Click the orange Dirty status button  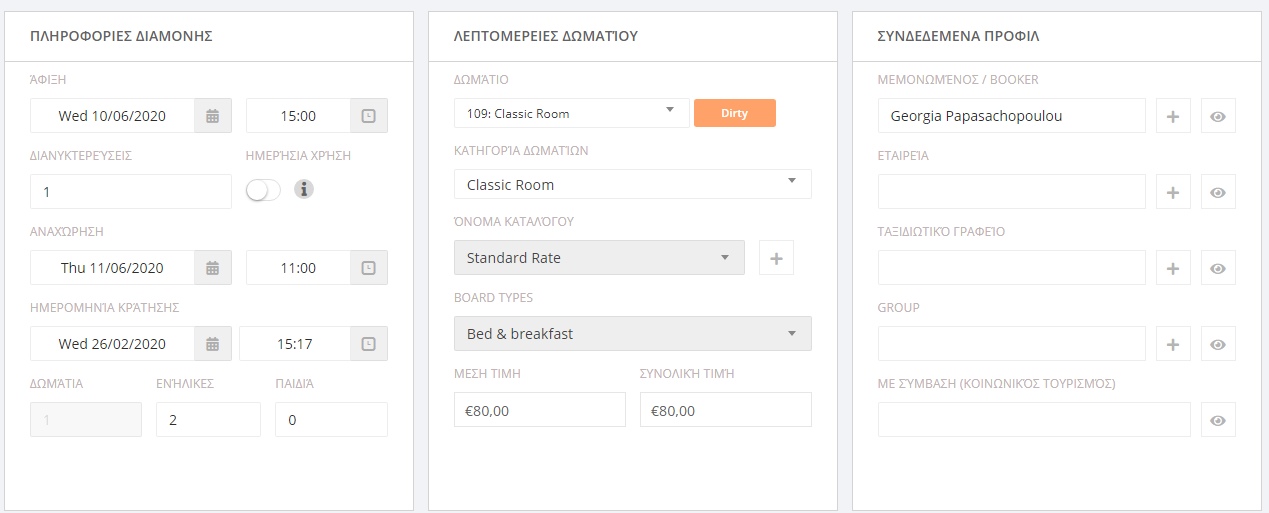[735, 113]
